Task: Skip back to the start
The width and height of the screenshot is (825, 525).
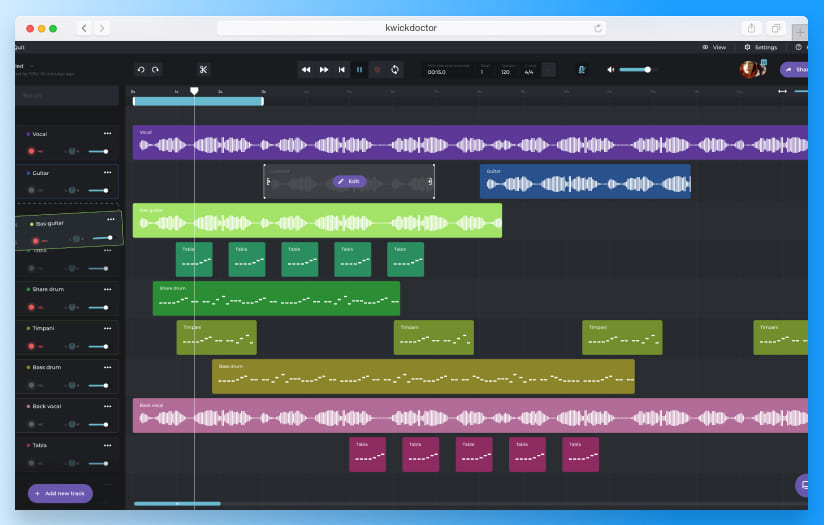Action: click(x=342, y=69)
